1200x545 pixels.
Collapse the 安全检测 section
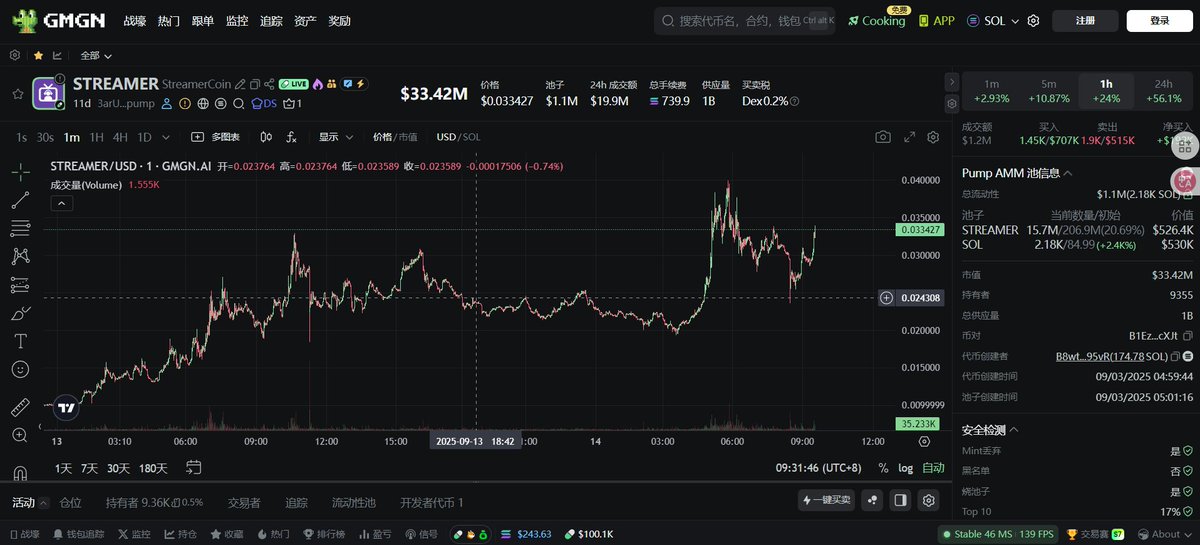(x=1014, y=430)
